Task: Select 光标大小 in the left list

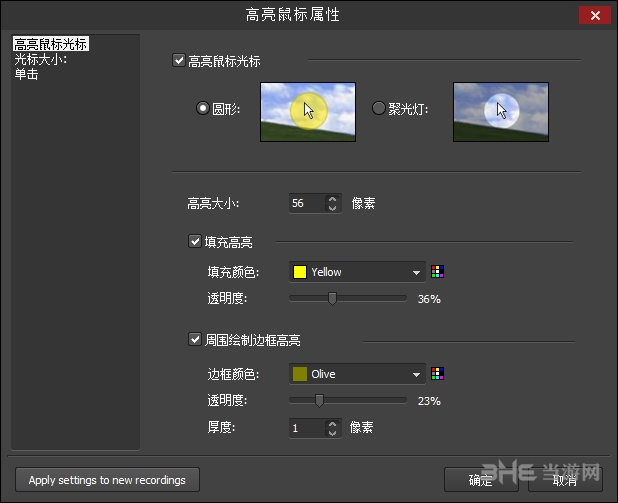Action: tap(41, 60)
